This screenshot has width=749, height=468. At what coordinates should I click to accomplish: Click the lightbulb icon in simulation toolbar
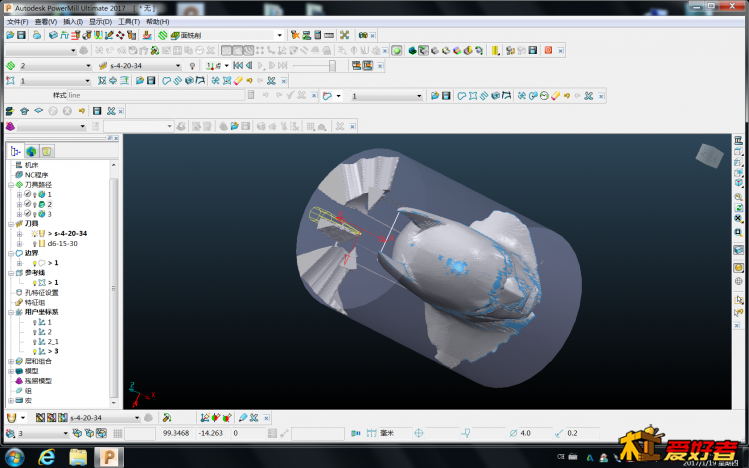(x=192, y=65)
